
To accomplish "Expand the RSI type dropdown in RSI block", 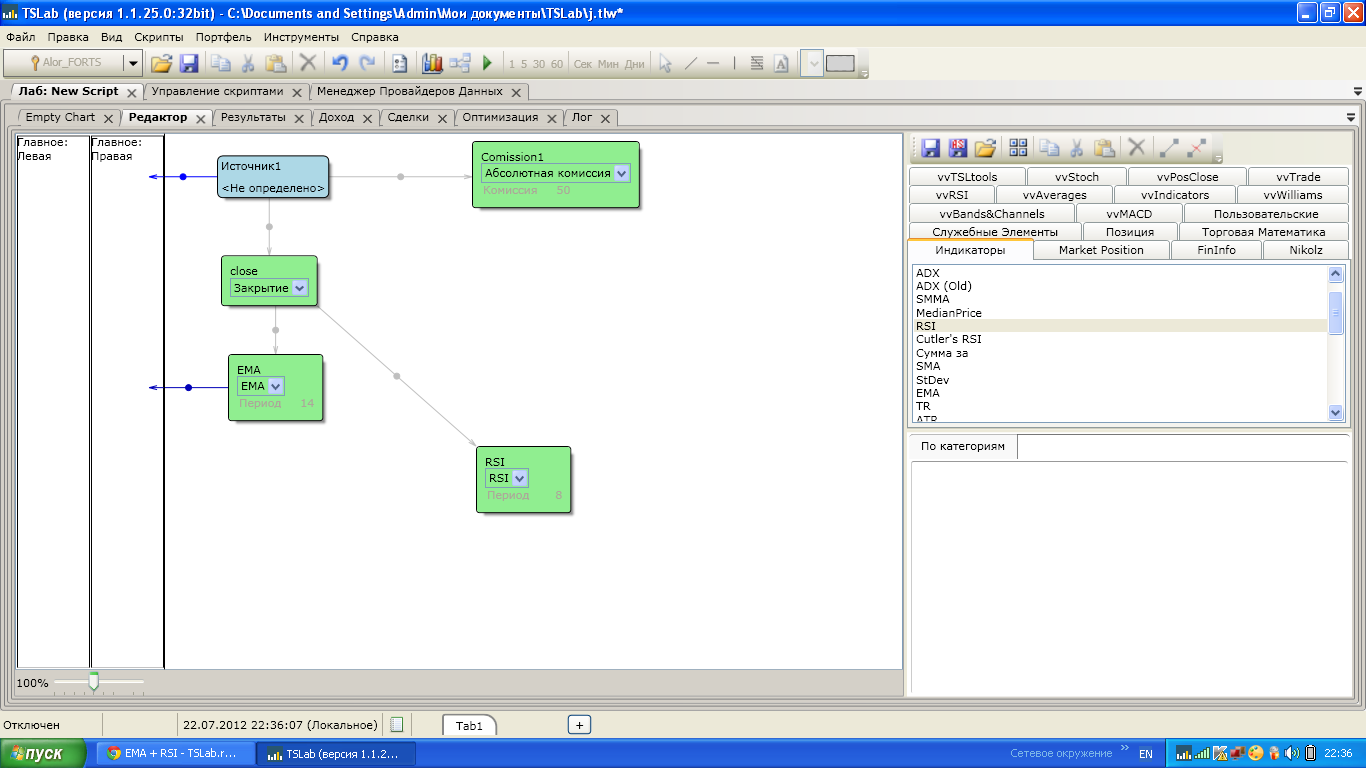I will 519,478.
